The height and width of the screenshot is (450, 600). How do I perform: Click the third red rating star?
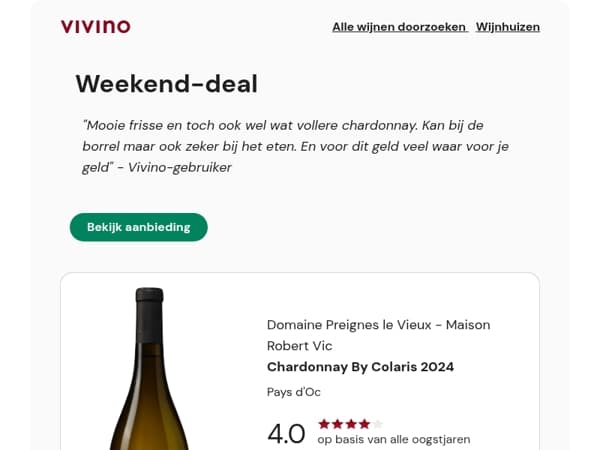click(351, 424)
